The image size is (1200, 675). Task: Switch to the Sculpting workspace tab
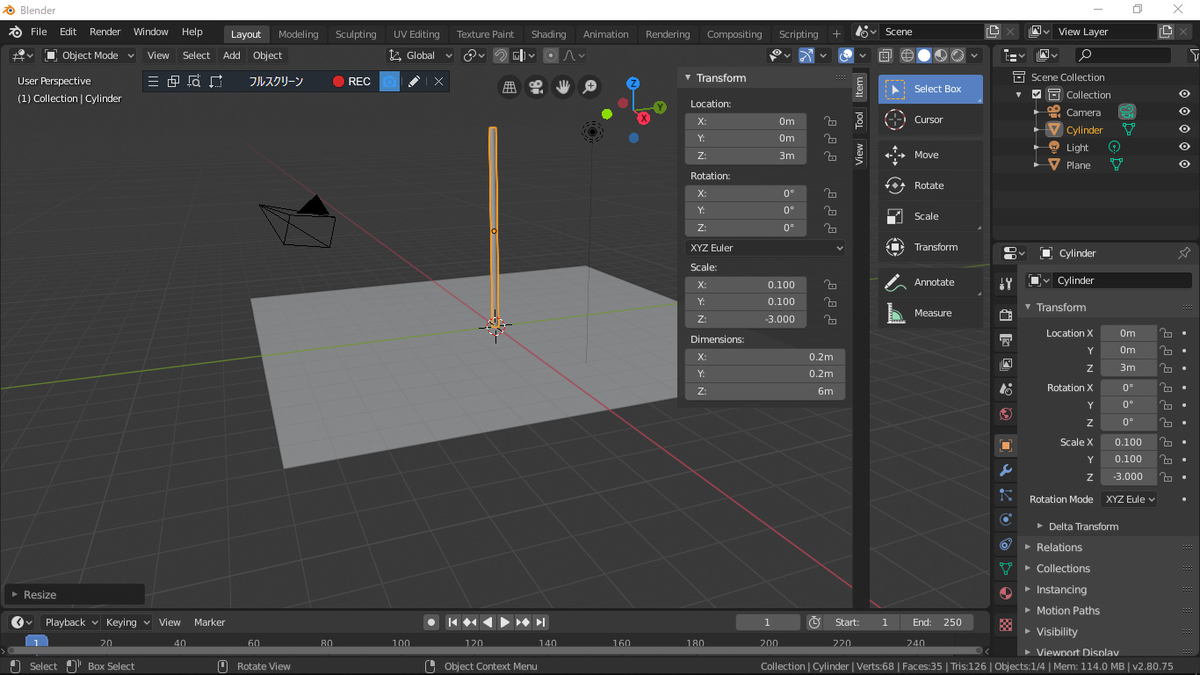[x=356, y=34]
